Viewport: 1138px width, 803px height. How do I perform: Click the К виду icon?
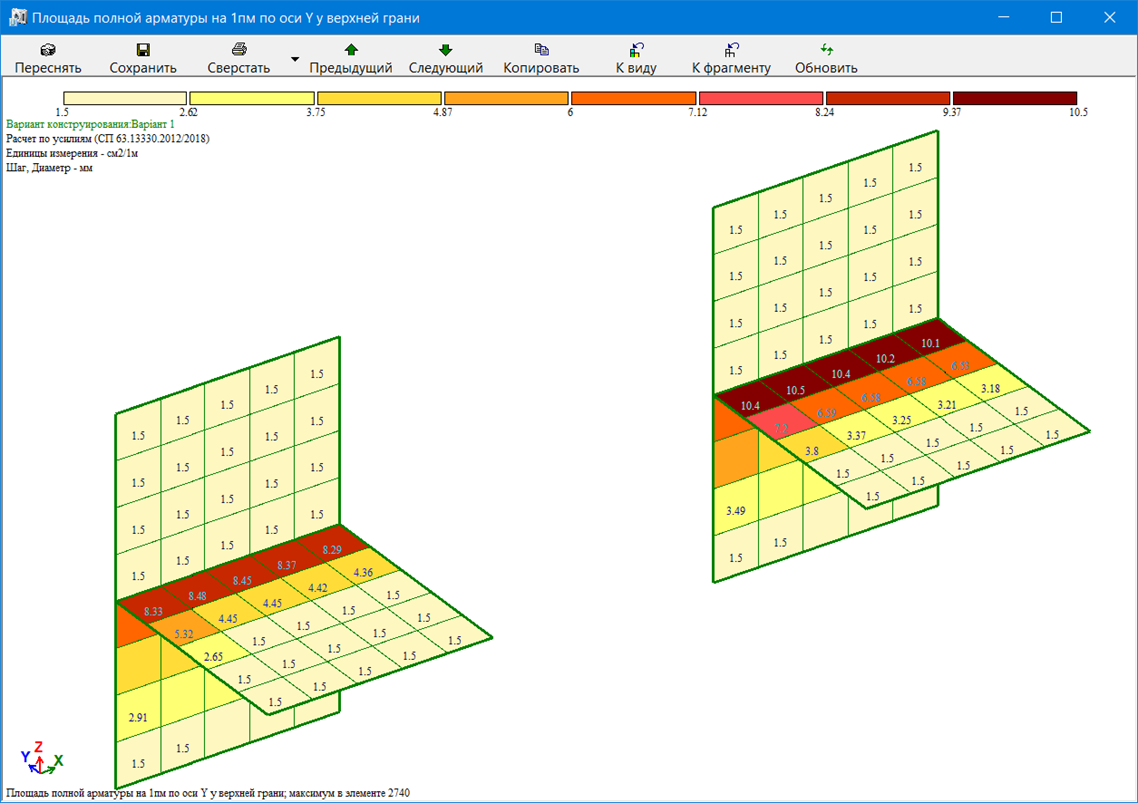[636, 49]
